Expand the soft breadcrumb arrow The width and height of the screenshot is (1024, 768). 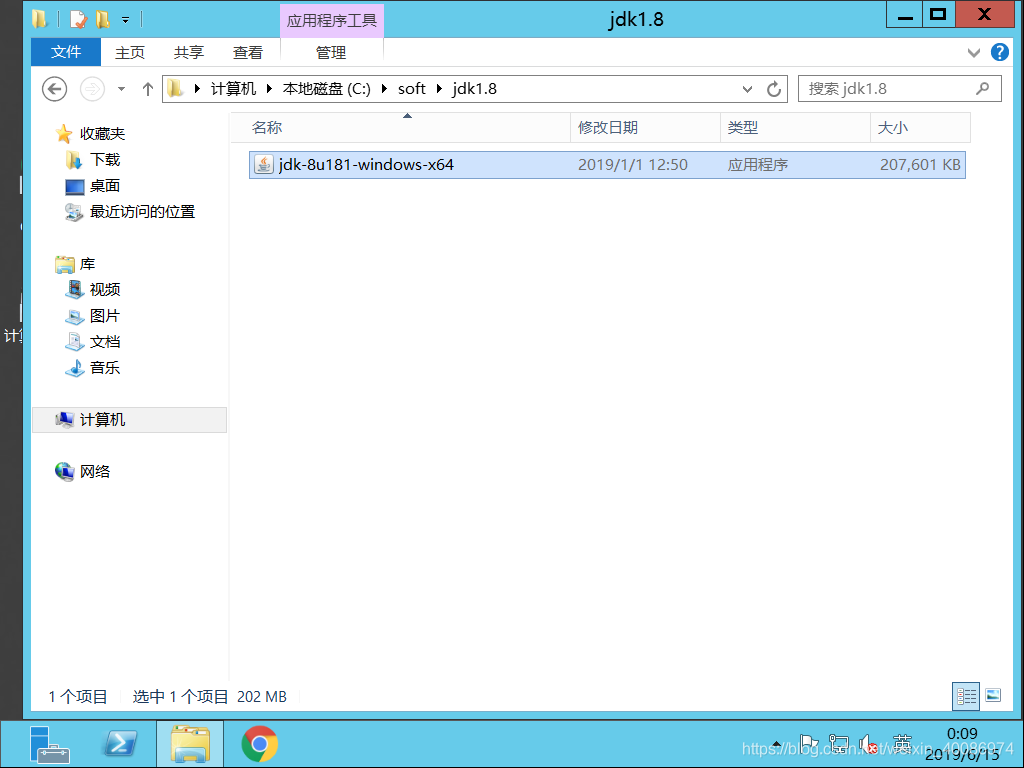(438, 88)
